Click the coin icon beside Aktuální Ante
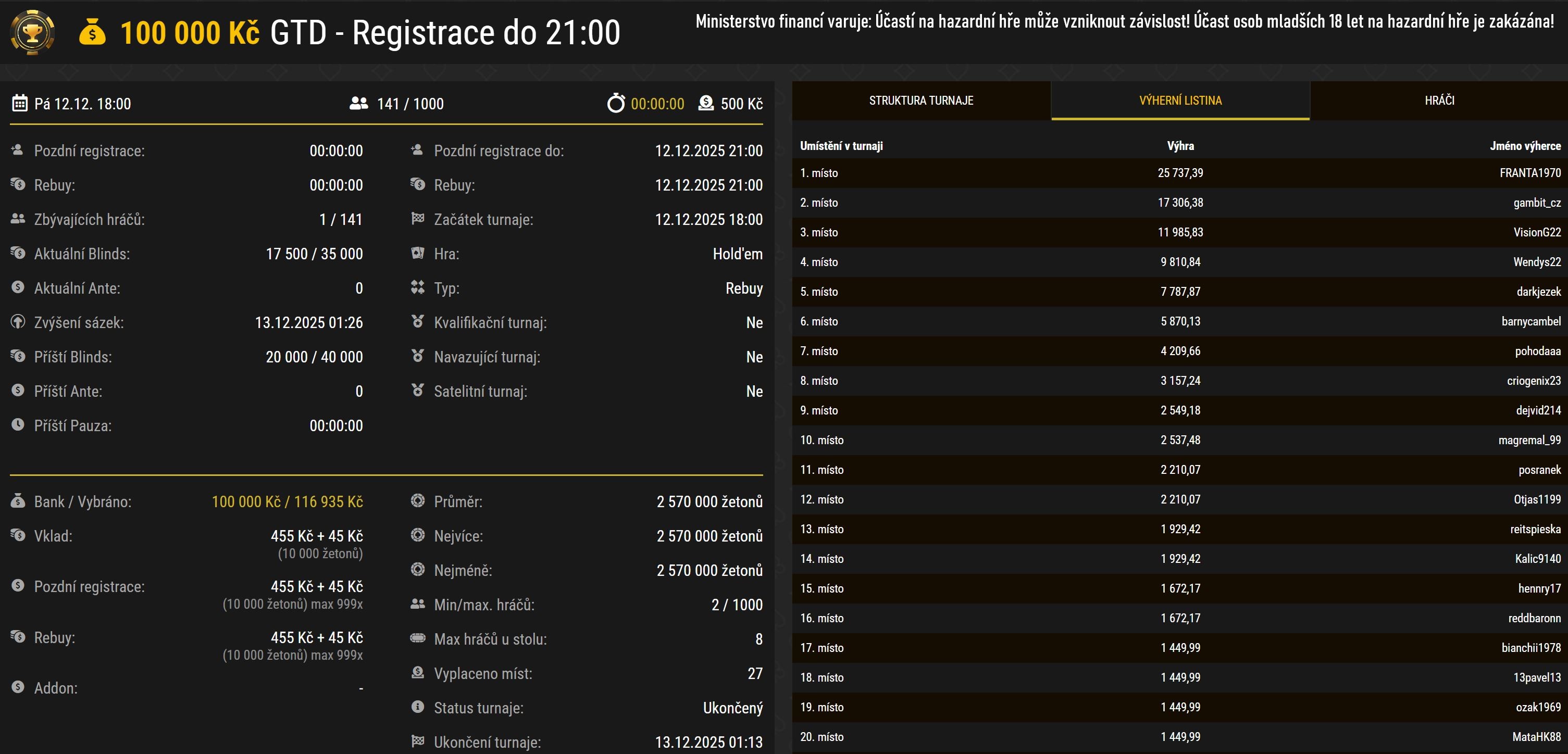Image resolution: width=1568 pixels, height=754 pixels. click(x=18, y=286)
